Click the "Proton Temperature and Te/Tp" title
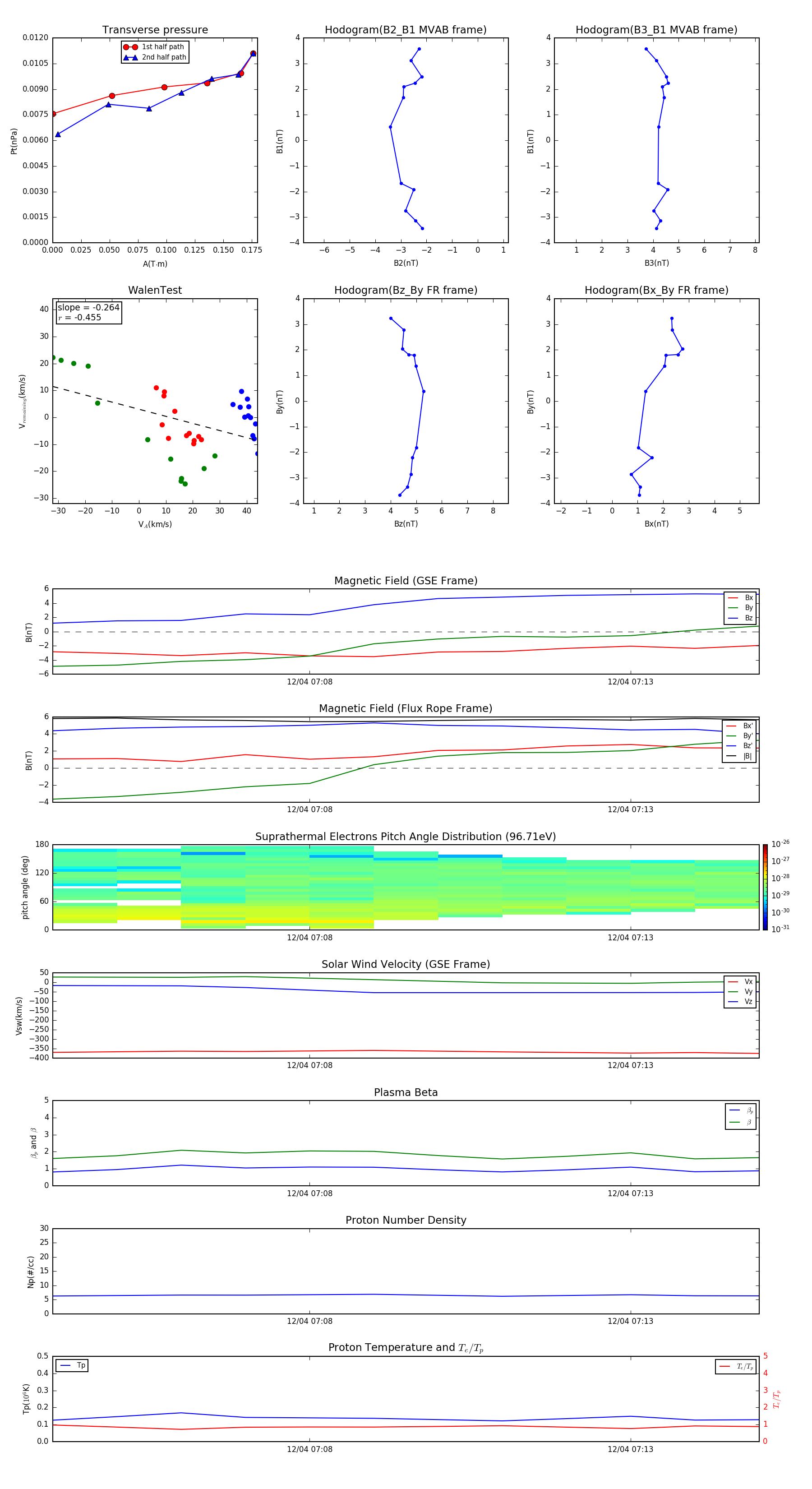This screenshot has width=812, height=1489. [x=406, y=1348]
